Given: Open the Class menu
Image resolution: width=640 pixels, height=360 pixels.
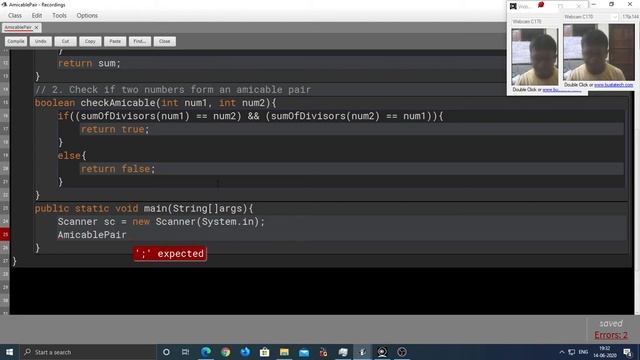Looking at the screenshot, I should pos(15,16).
